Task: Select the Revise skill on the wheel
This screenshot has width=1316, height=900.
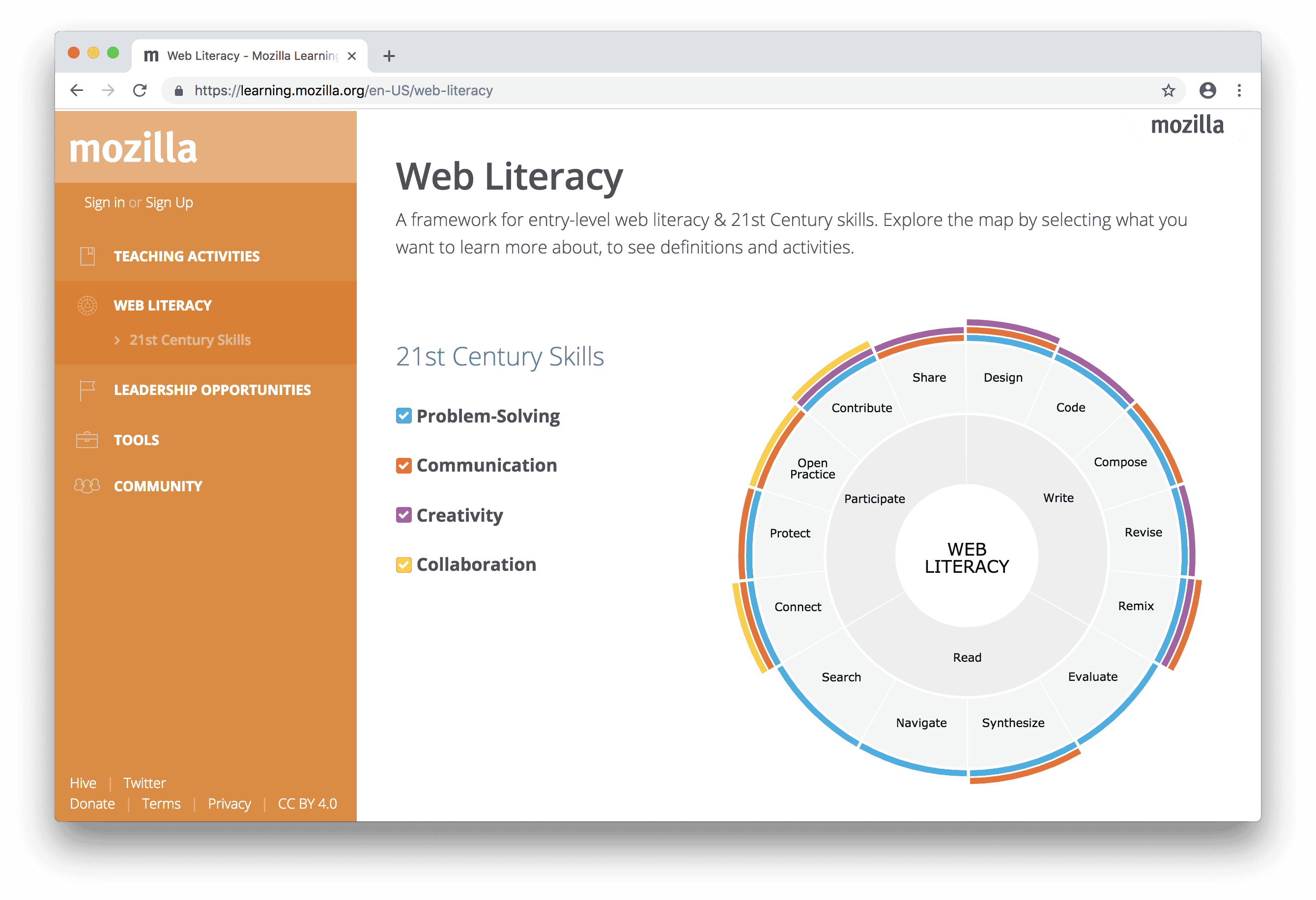Action: [x=1144, y=533]
